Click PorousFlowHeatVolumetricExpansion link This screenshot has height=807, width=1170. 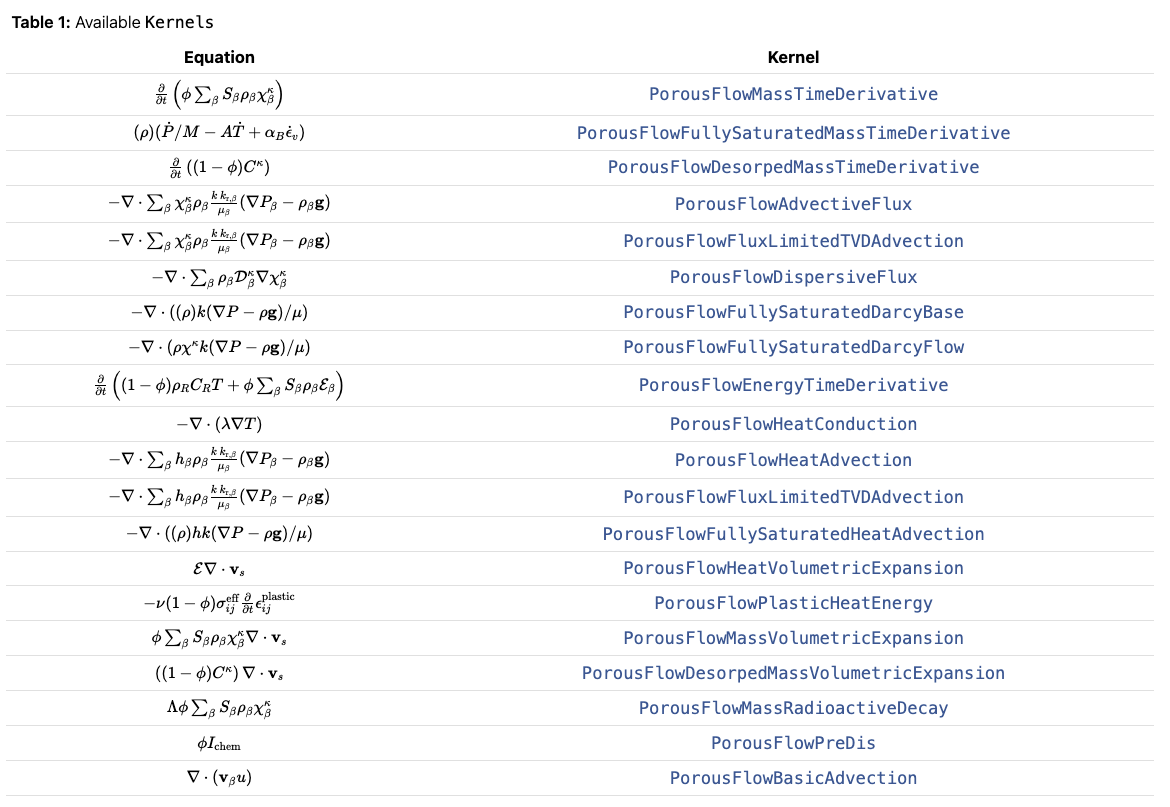pos(793,568)
